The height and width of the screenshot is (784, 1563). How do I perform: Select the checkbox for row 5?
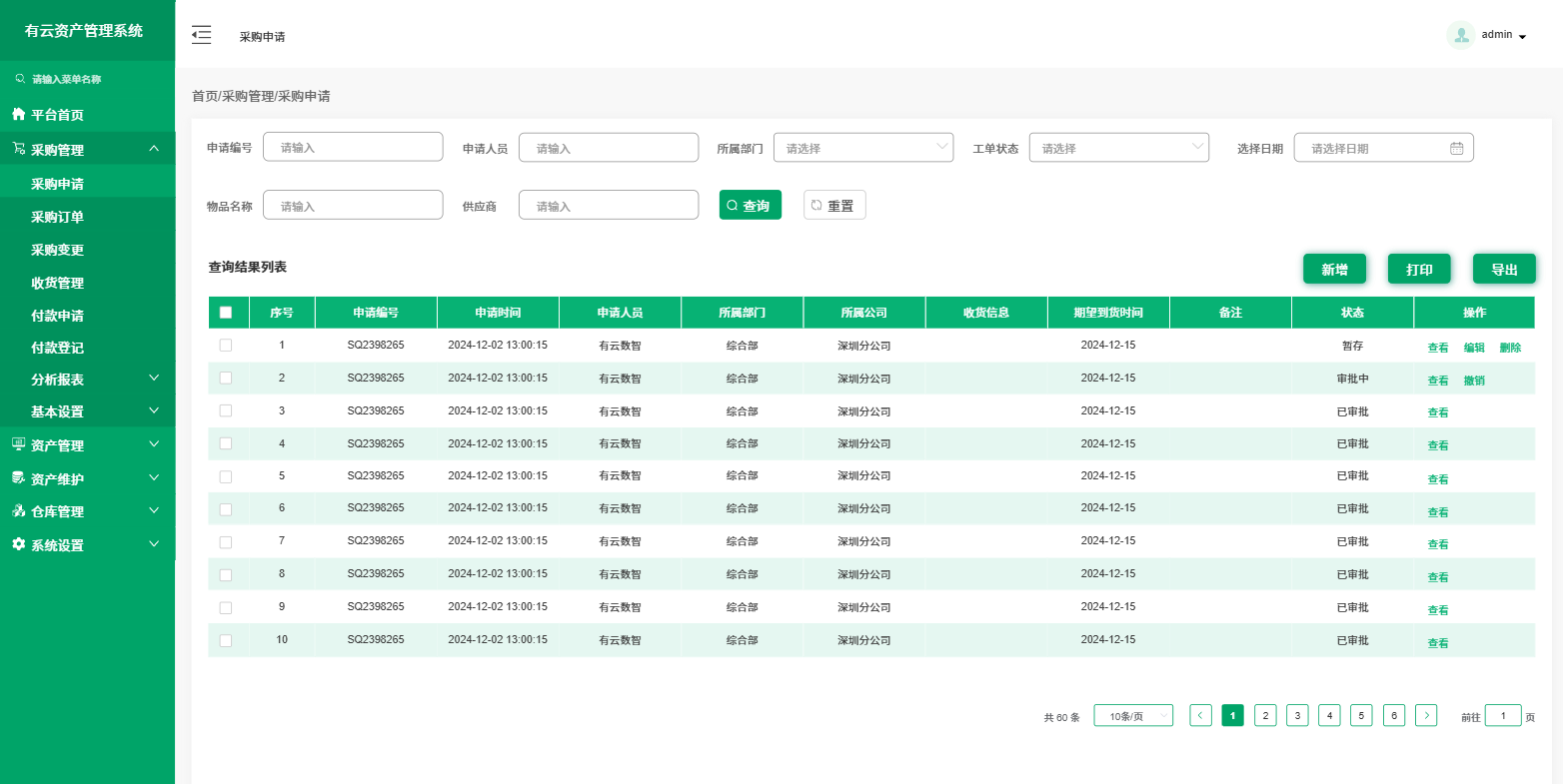(x=226, y=476)
